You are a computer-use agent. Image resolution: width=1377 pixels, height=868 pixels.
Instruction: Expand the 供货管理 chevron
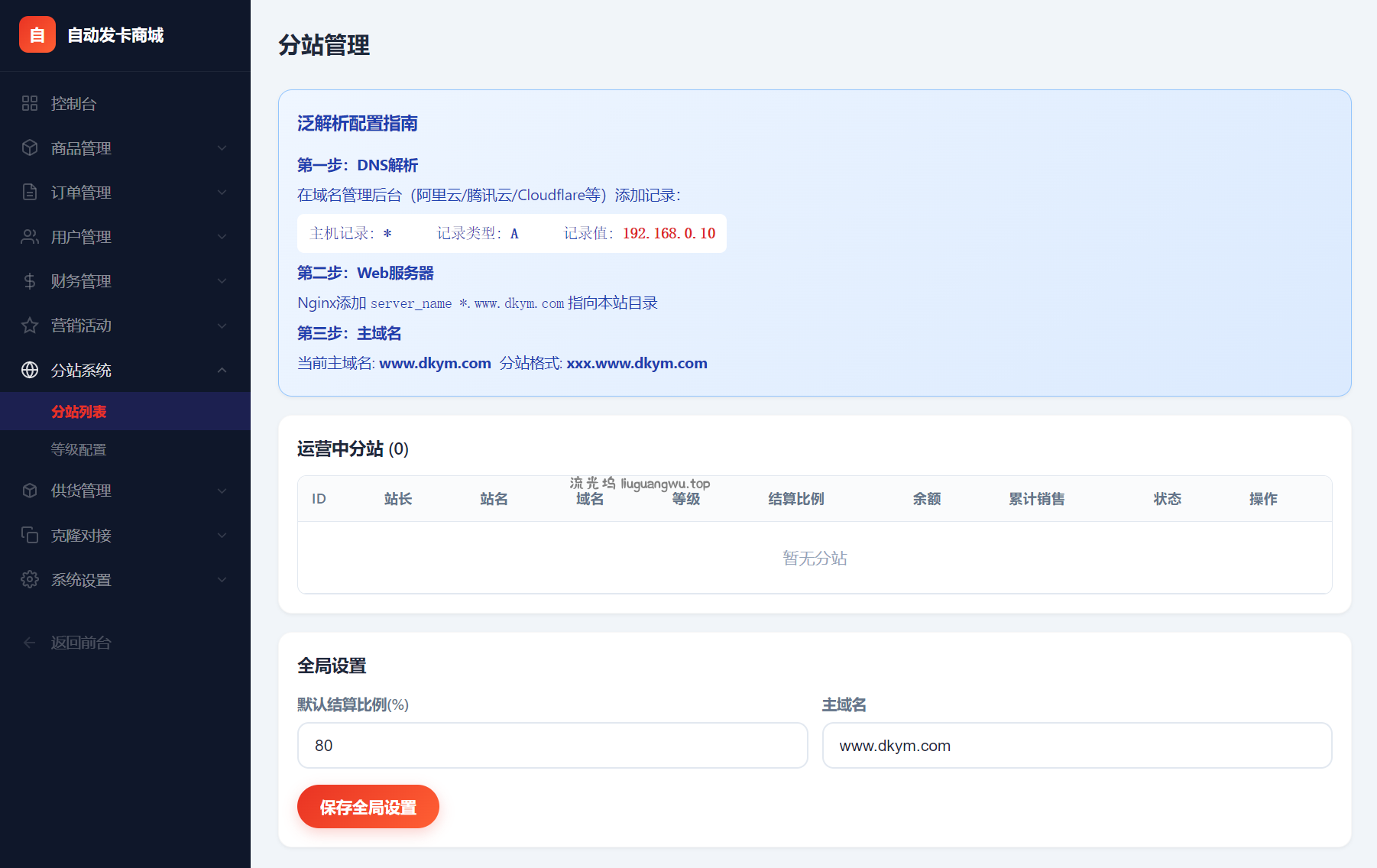[222, 491]
